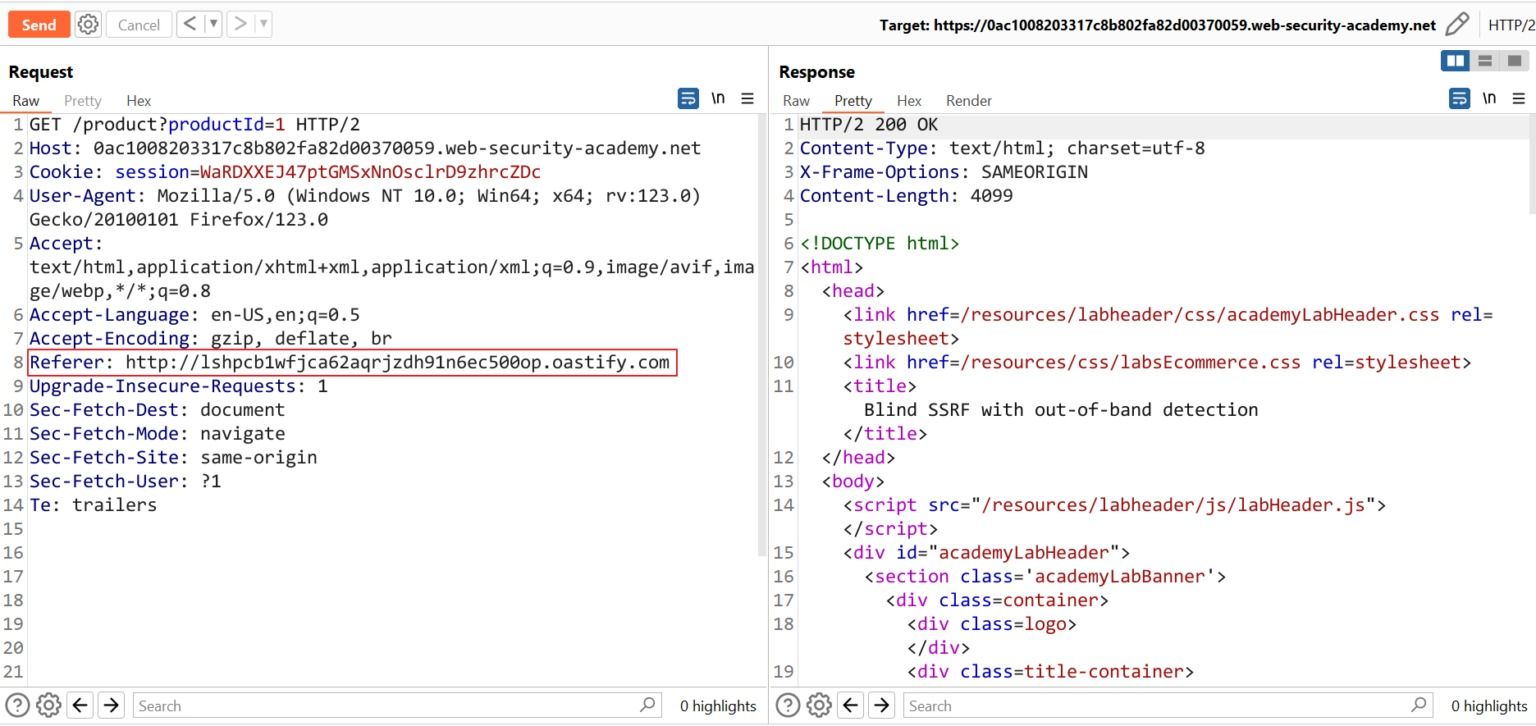Select the Pretty tab in Response
Screen dimensions: 1536x726
[x=853, y=100]
